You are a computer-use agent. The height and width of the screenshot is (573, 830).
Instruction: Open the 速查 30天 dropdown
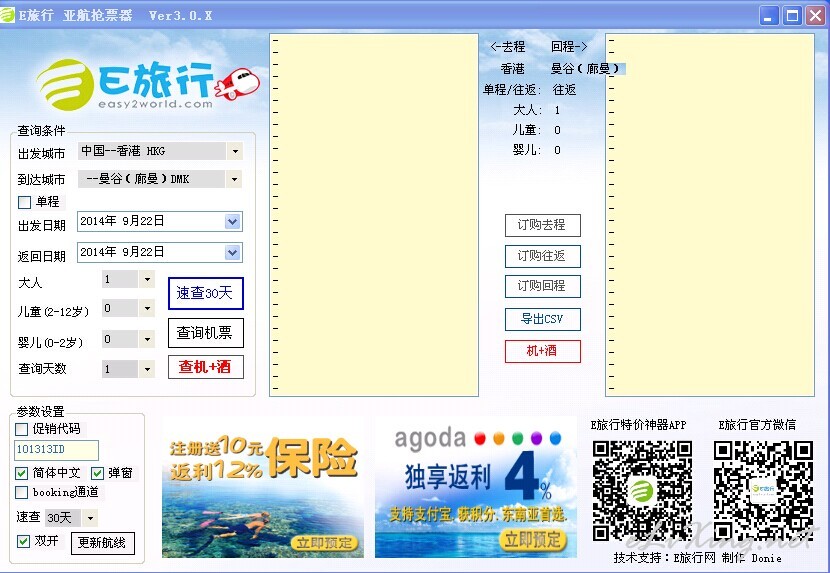(90, 518)
